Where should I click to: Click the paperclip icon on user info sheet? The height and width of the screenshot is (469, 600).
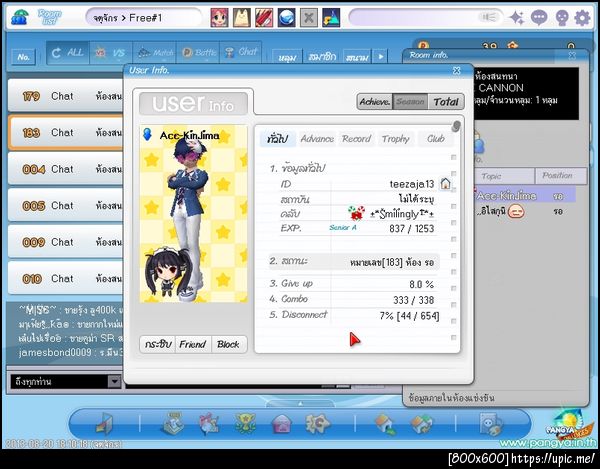coord(455,126)
